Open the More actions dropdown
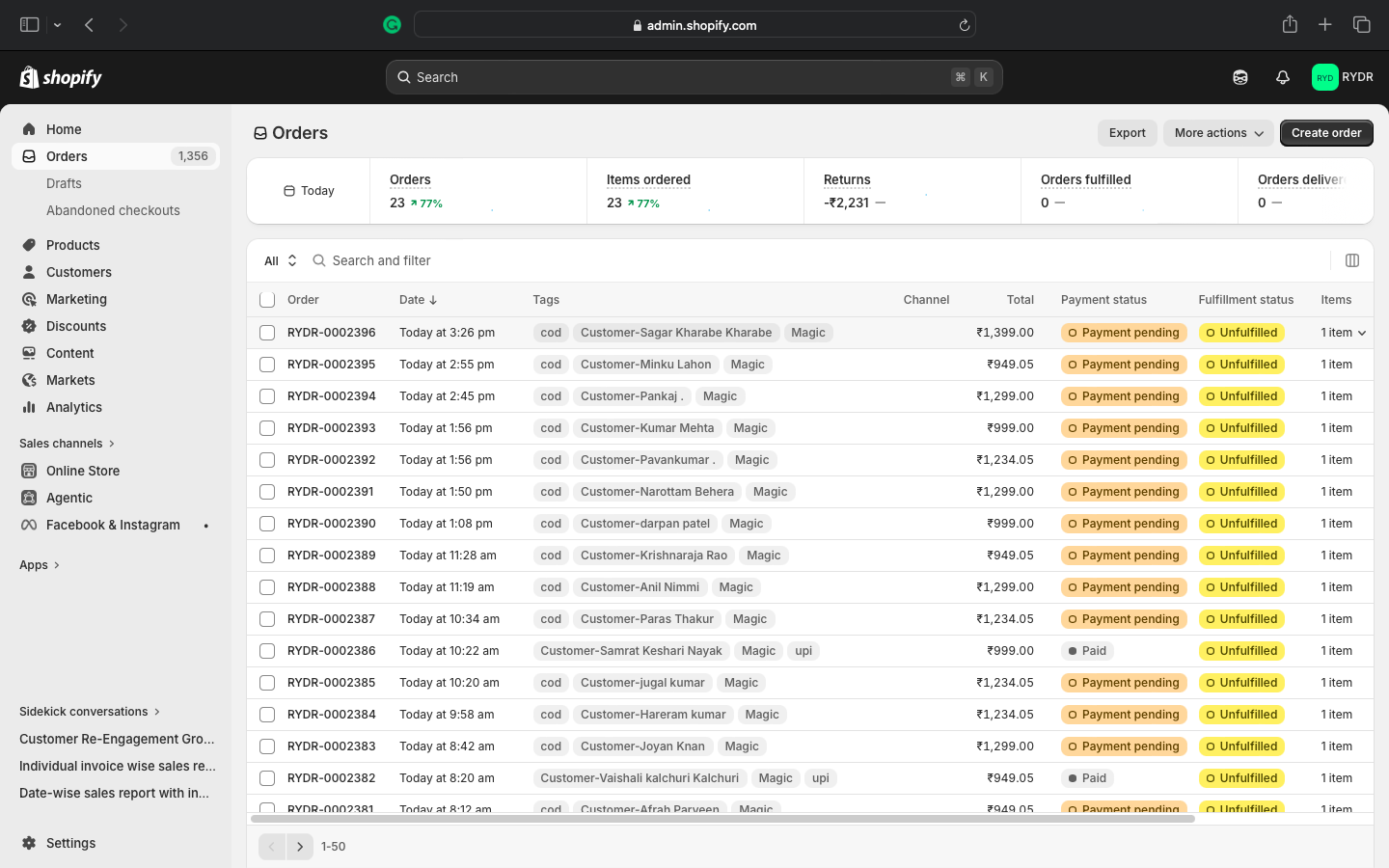The image size is (1389, 868). (x=1219, y=133)
